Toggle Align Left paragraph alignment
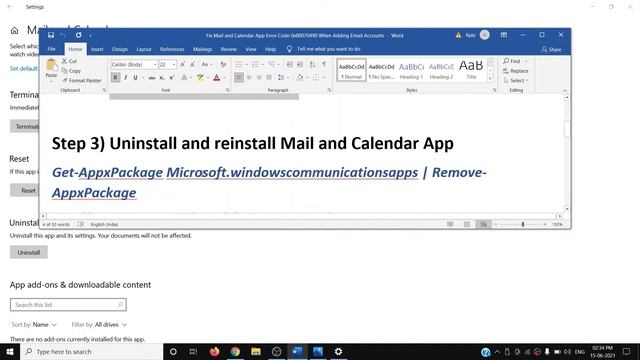The image size is (640, 360). 239,78
